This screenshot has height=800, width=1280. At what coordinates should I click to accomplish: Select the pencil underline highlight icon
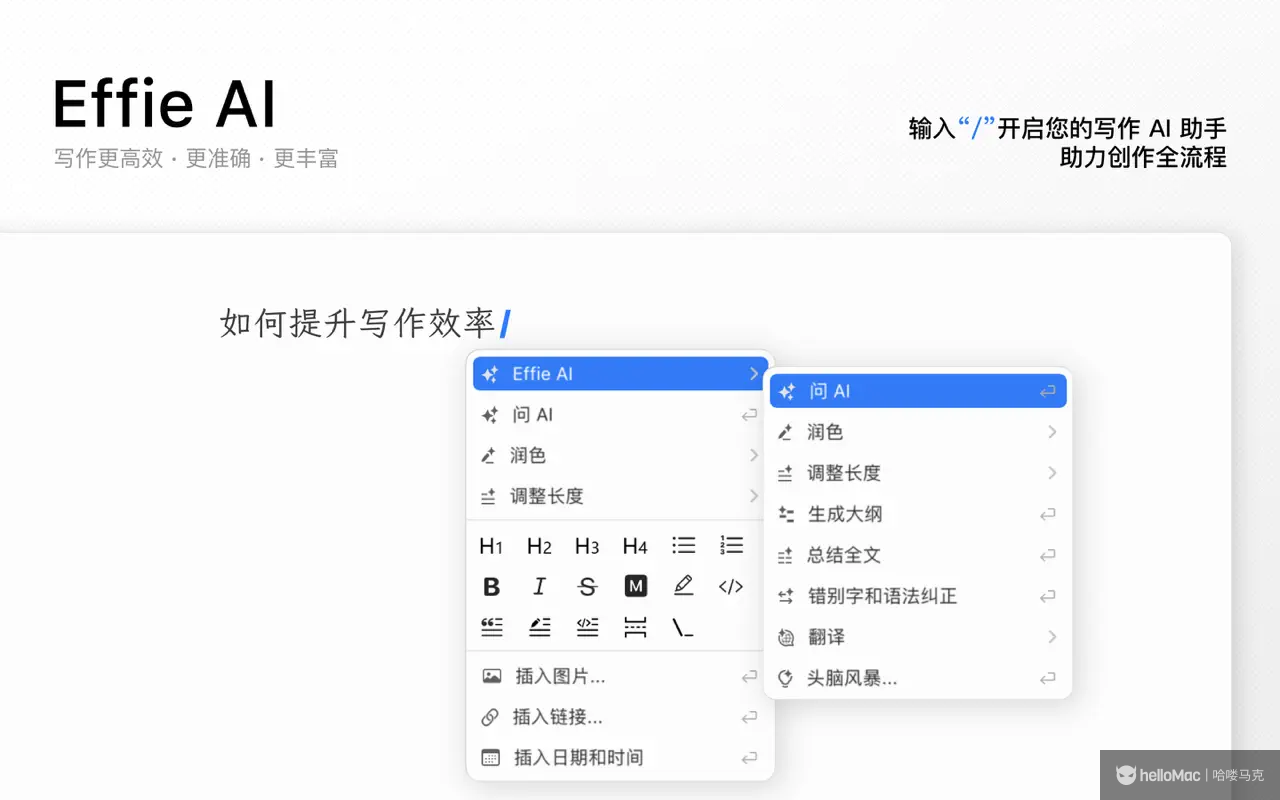pyautogui.click(x=684, y=586)
